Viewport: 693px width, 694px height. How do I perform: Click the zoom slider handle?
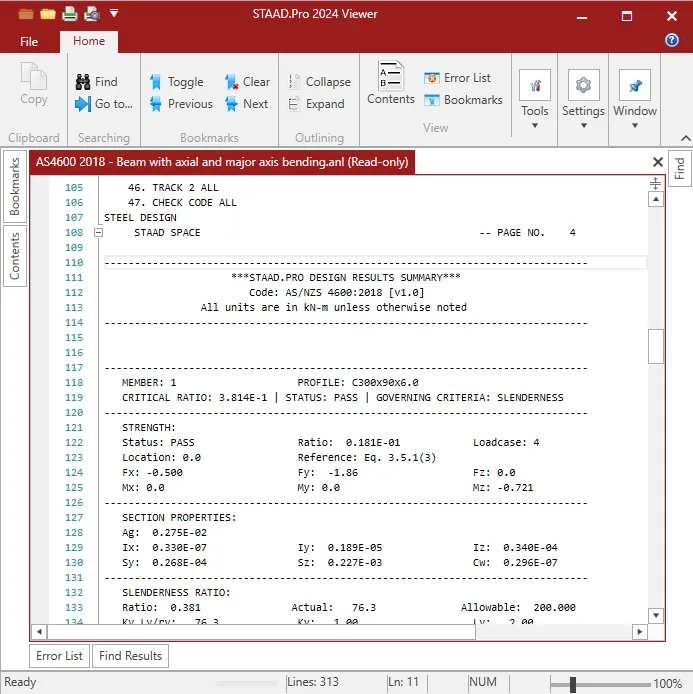(x=573, y=684)
